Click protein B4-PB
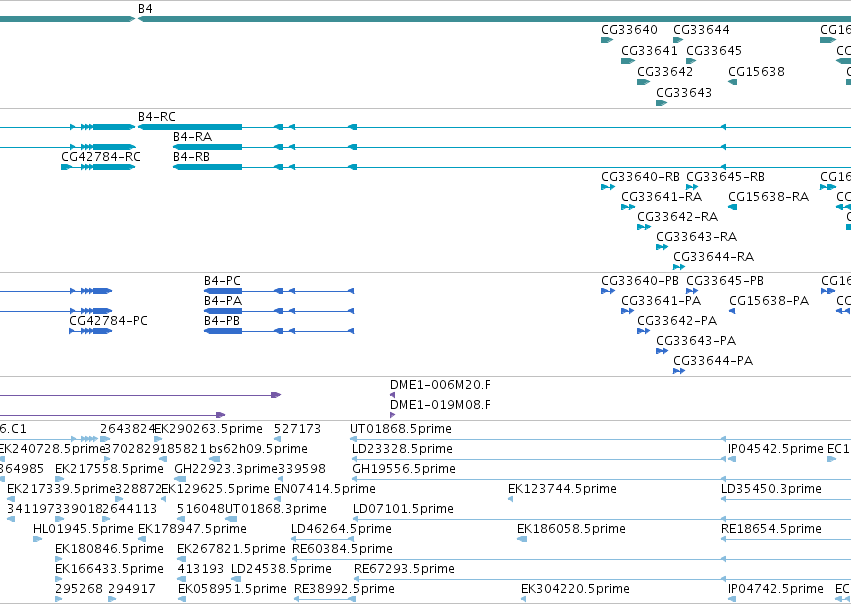851x604 pixels. [221, 321]
